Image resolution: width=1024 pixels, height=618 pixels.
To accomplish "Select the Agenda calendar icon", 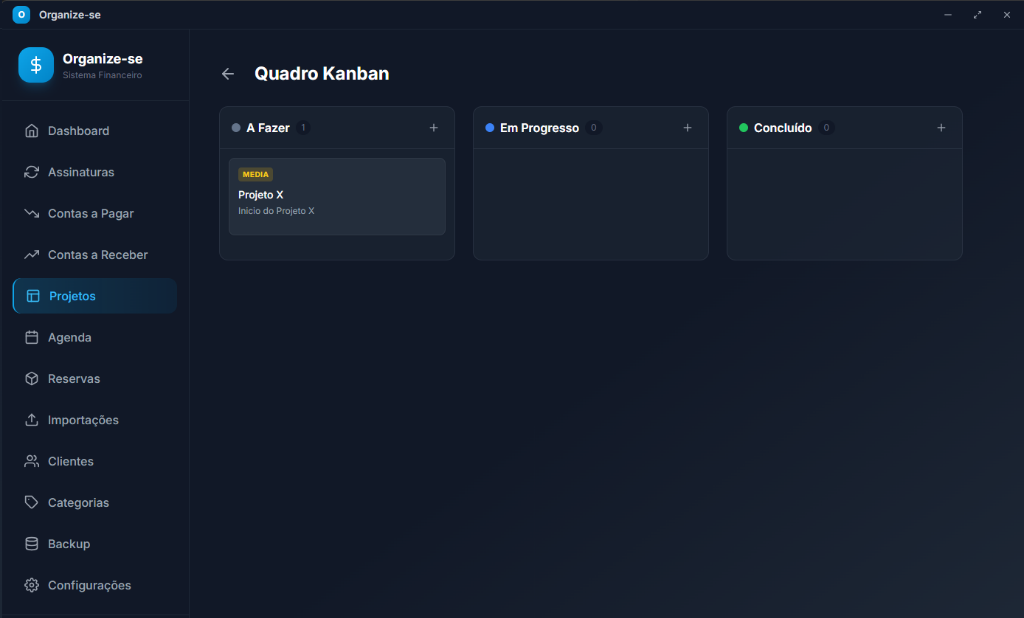I will (31, 337).
